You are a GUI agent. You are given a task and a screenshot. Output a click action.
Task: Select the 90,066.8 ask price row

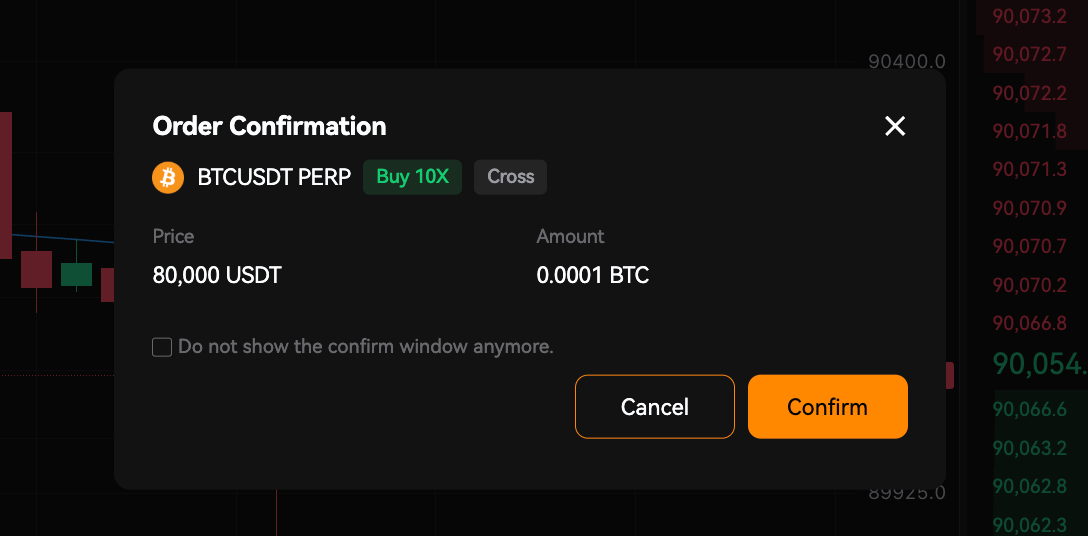point(1030,323)
